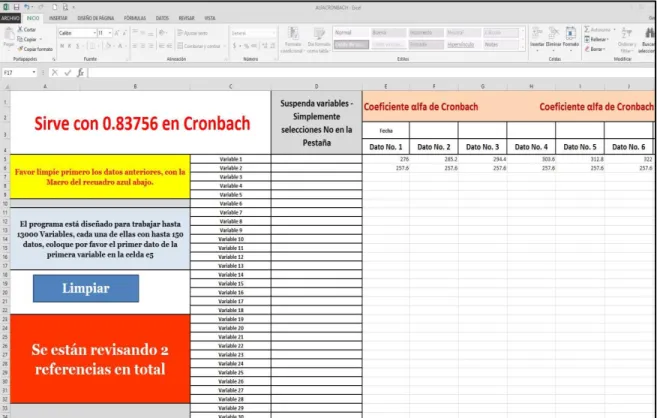Toggle italic K formatting

[x=70, y=46]
